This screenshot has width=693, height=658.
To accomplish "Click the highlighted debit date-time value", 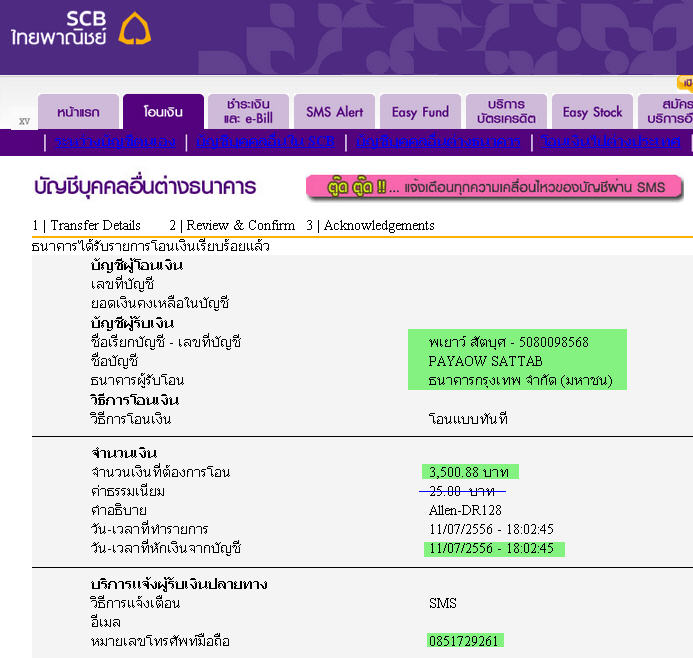I will (x=491, y=548).
